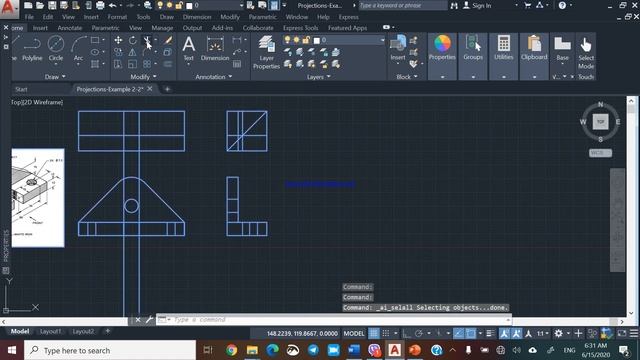Expand the Block panel
The image size is (640, 360).
pyautogui.click(x=407, y=77)
